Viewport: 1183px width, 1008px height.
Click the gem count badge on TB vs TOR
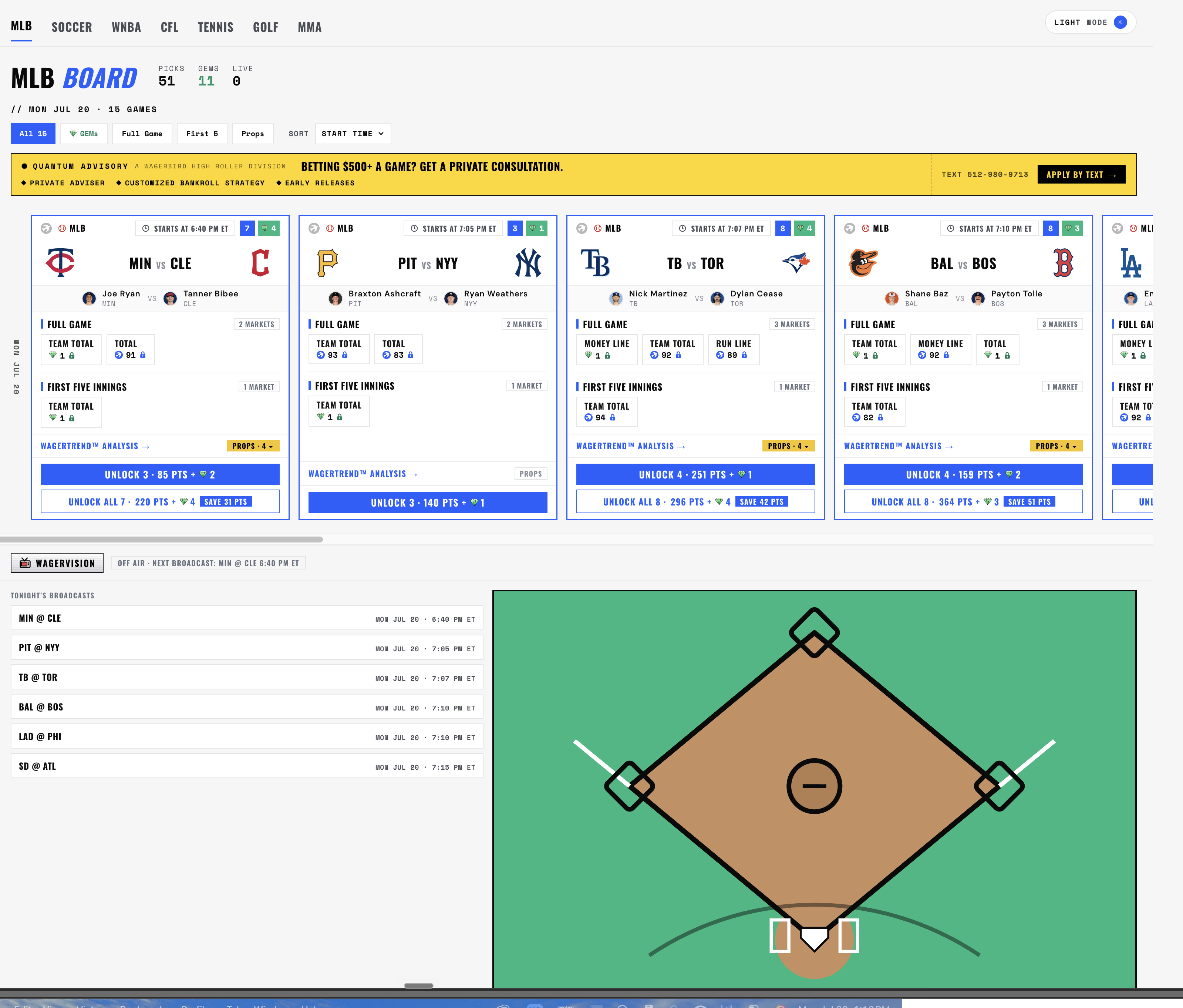pos(805,228)
